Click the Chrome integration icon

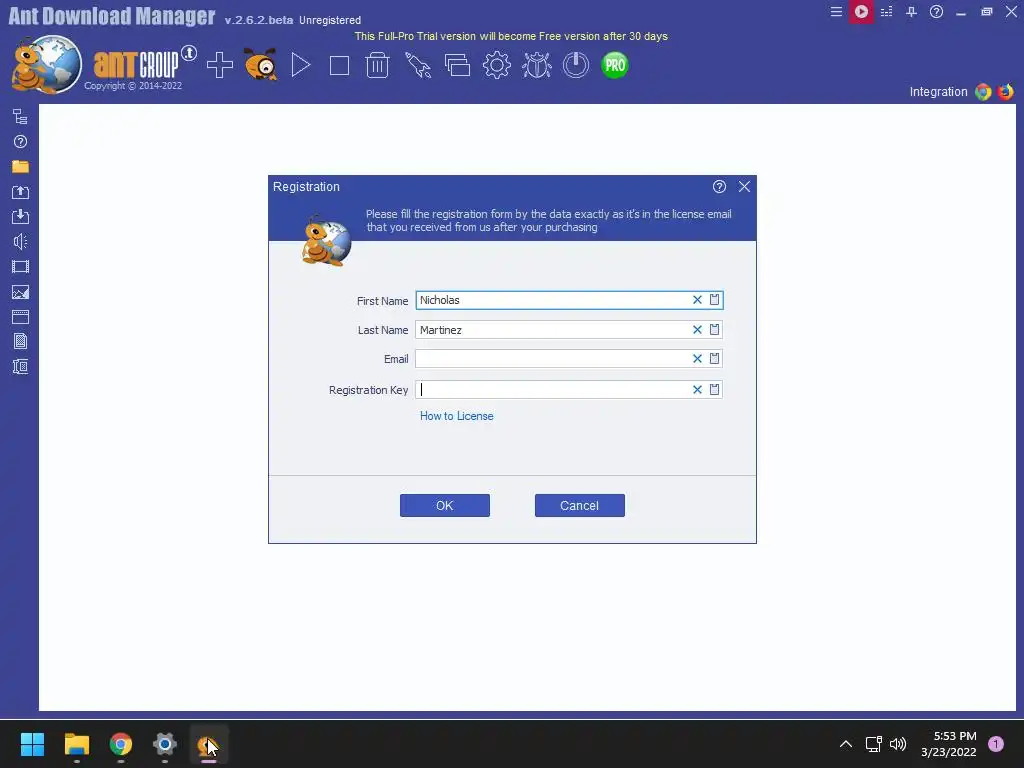983,91
